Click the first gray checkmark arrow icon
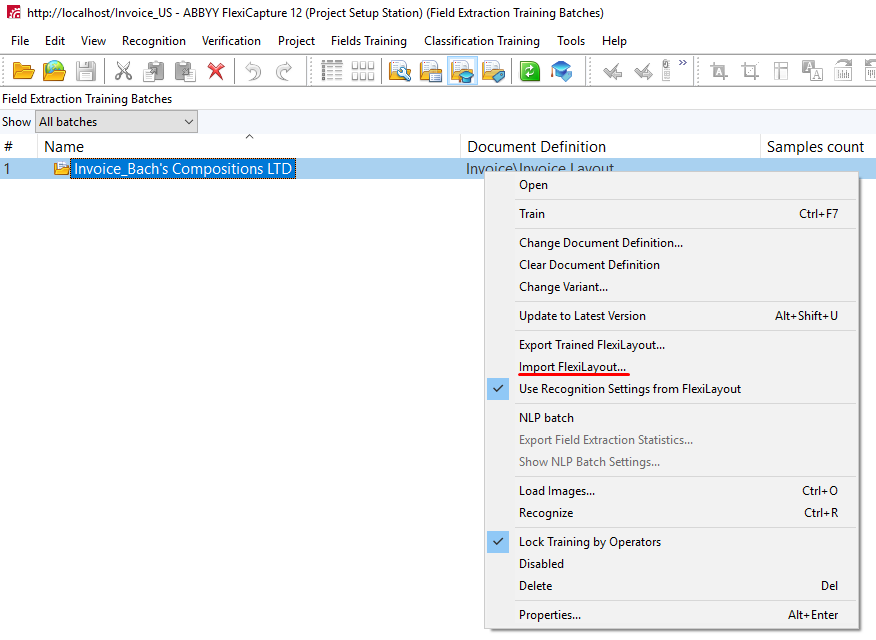Viewport: 876px width, 640px height. click(612, 71)
